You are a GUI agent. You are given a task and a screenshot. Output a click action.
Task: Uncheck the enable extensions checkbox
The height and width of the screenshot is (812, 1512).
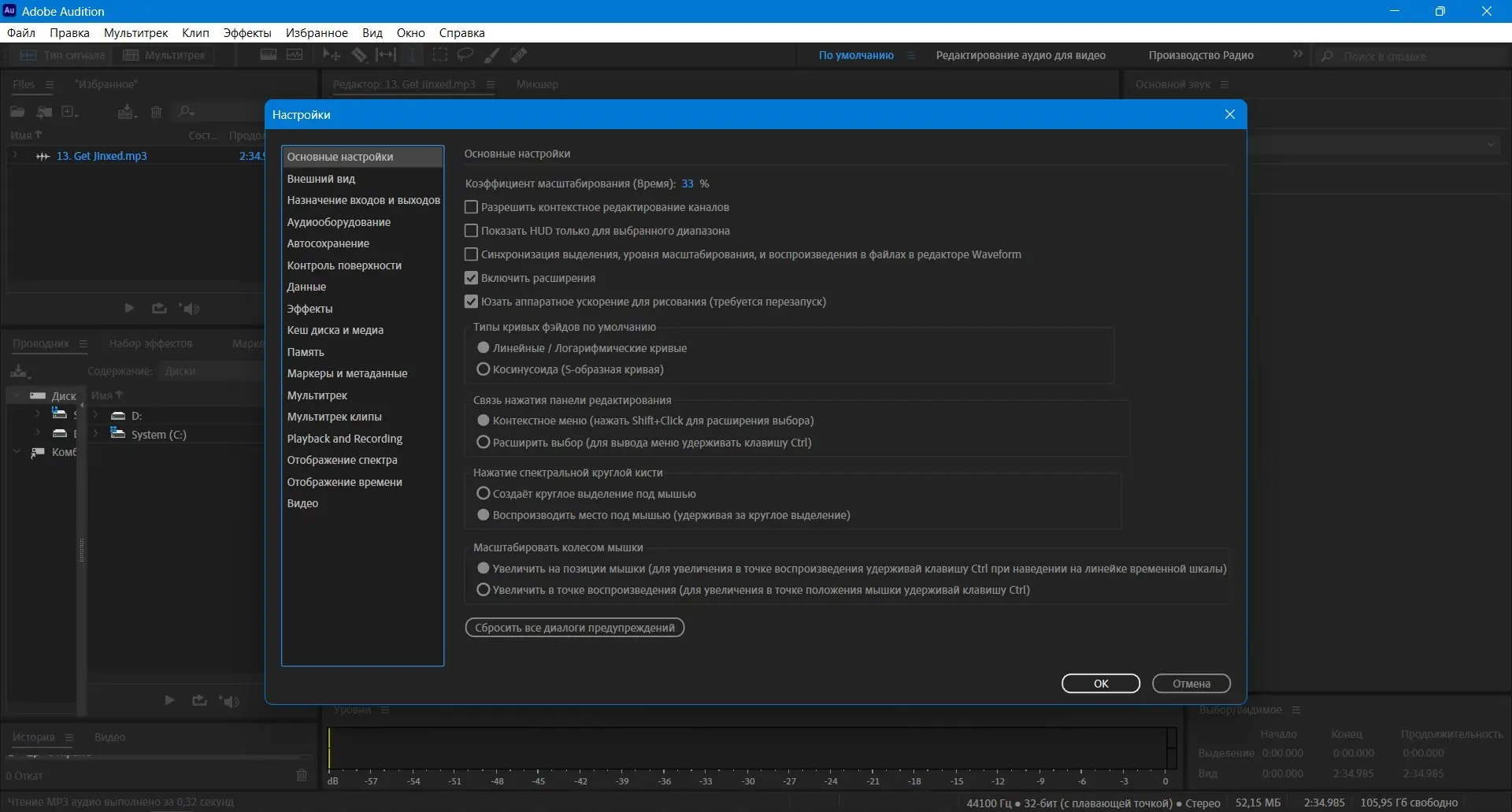[471, 278]
